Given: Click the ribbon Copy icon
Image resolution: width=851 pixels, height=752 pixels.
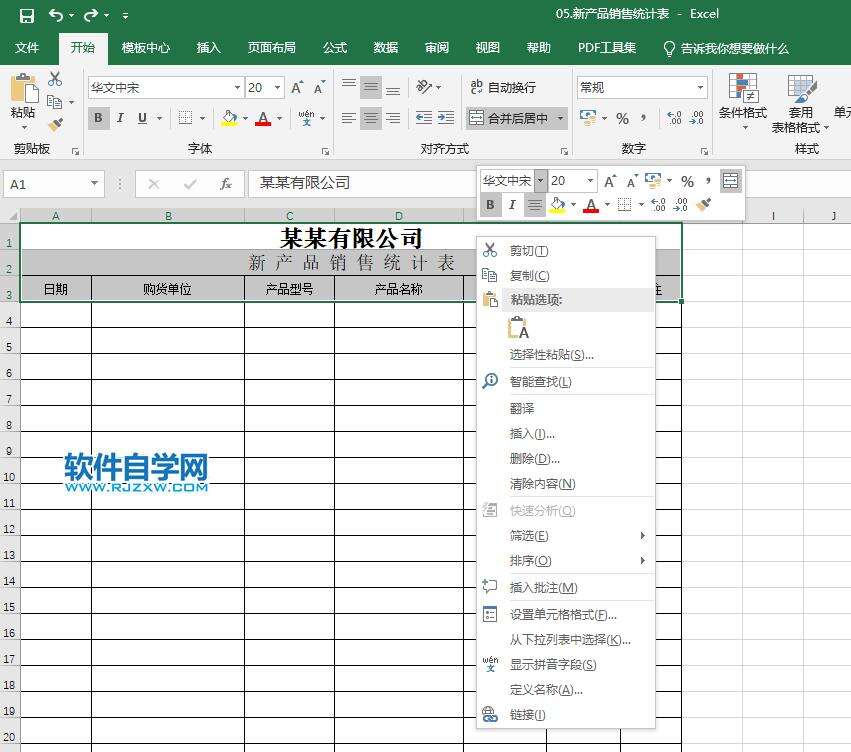Looking at the screenshot, I should pyautogui.click(x=54, y=102).
